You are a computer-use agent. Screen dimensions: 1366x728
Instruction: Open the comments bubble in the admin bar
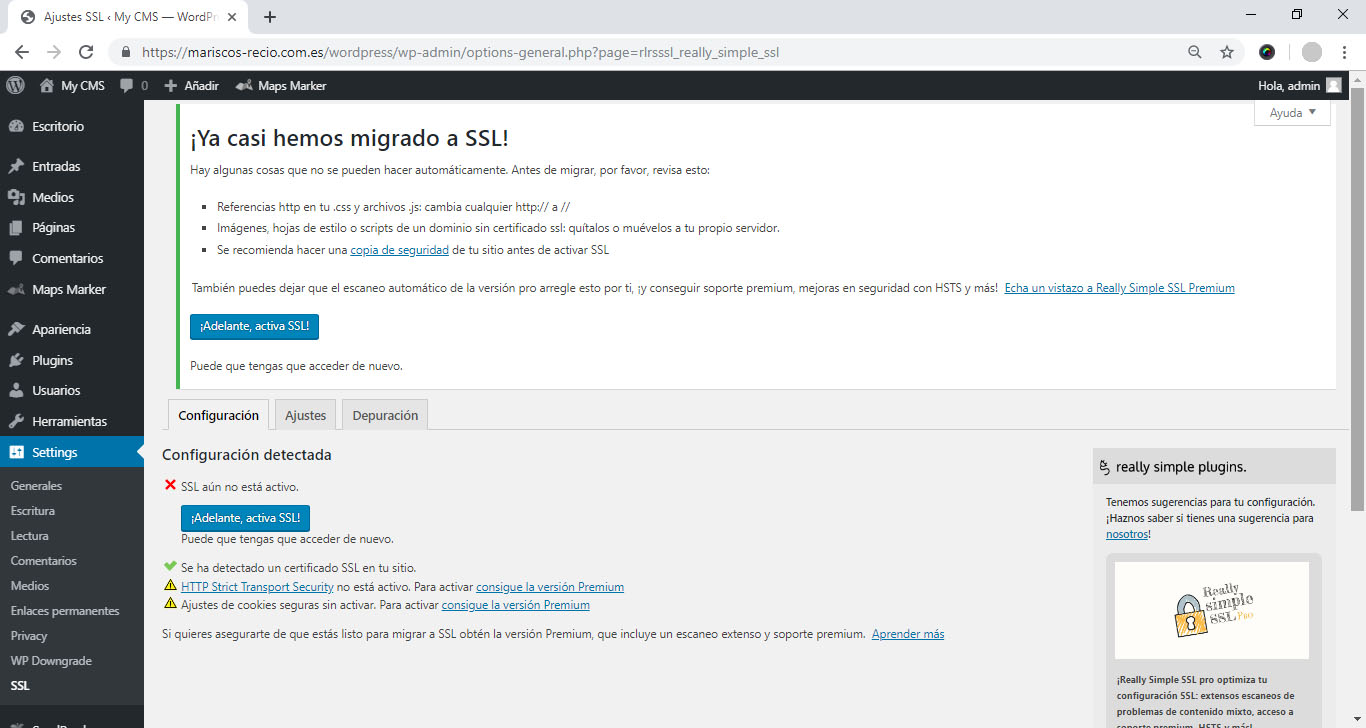point(134,86)
